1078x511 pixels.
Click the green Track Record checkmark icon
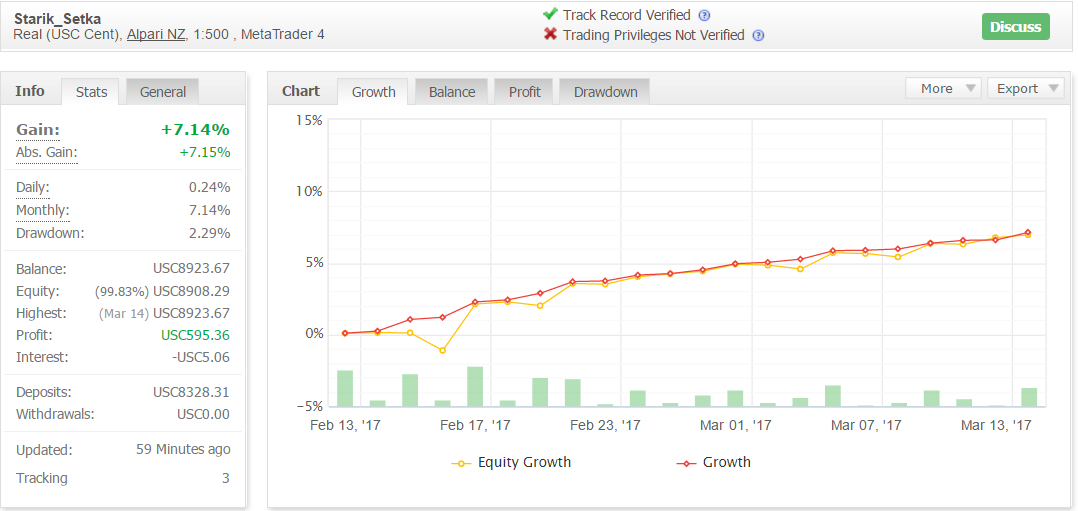click(550, 14)
